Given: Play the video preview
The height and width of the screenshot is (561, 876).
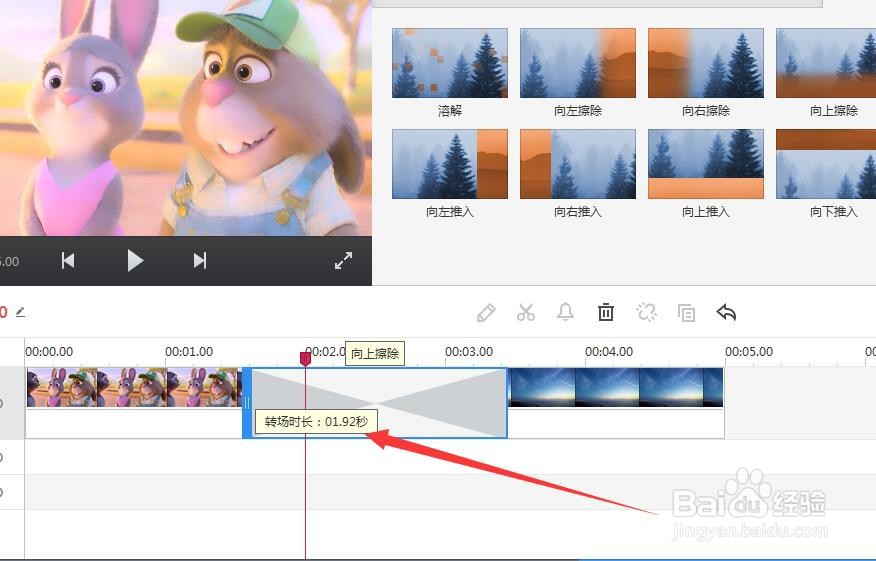Looking at the screenshot, I should (x=135, y=260).
